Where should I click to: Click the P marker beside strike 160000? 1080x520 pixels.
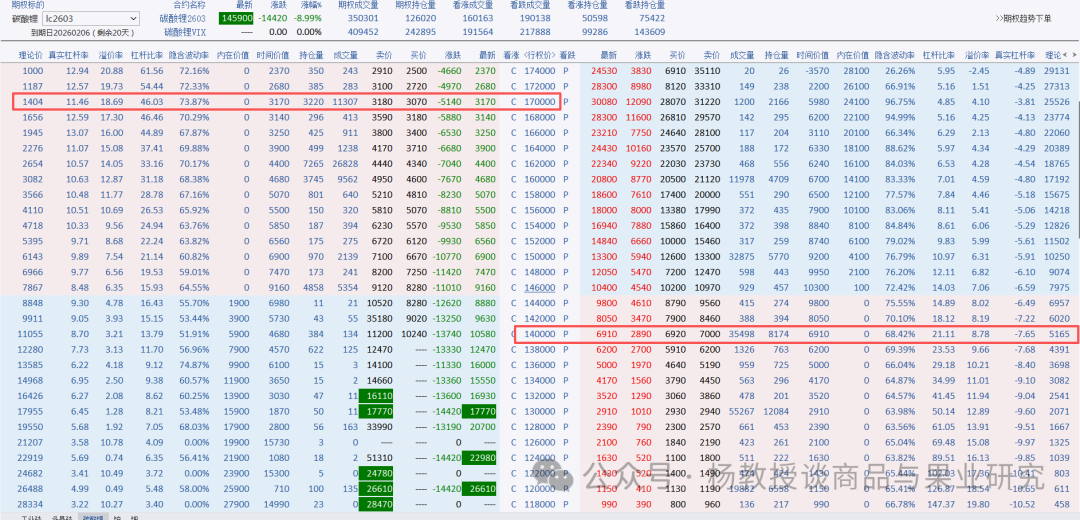566,178
